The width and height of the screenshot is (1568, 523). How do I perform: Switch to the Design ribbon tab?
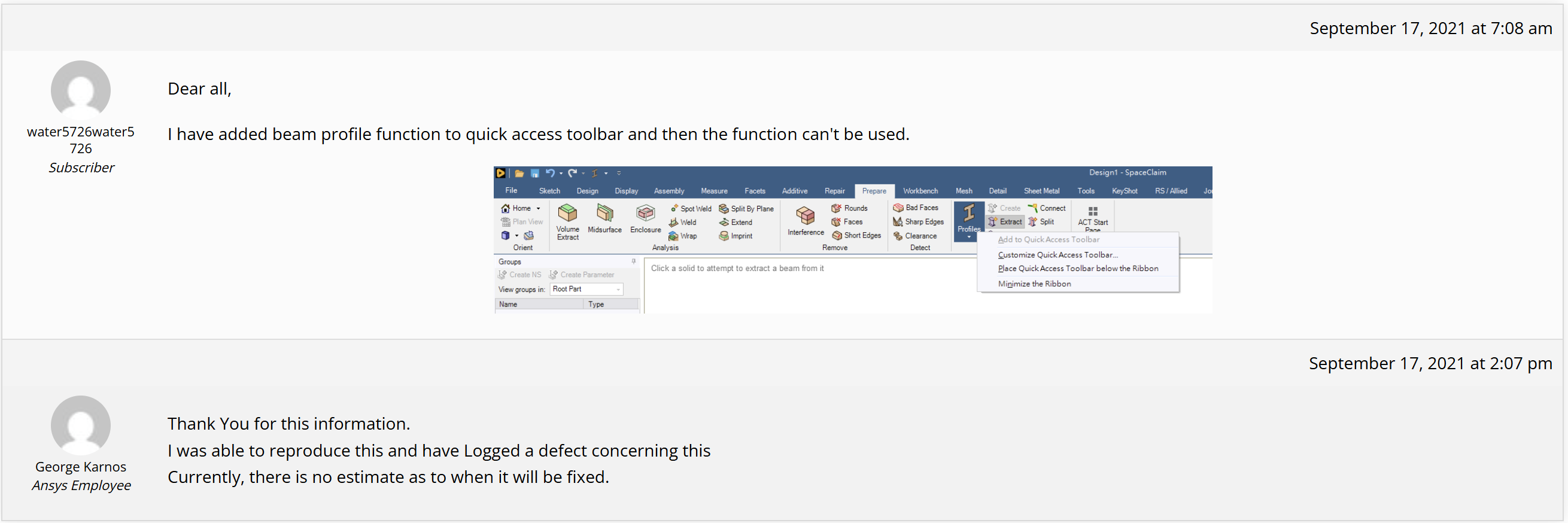point(587,191)
